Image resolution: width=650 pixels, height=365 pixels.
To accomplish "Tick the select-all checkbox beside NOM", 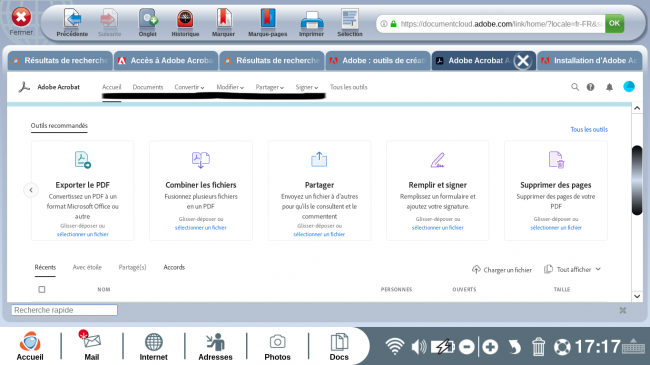I will pyautogui.click(x=42, y=290).
